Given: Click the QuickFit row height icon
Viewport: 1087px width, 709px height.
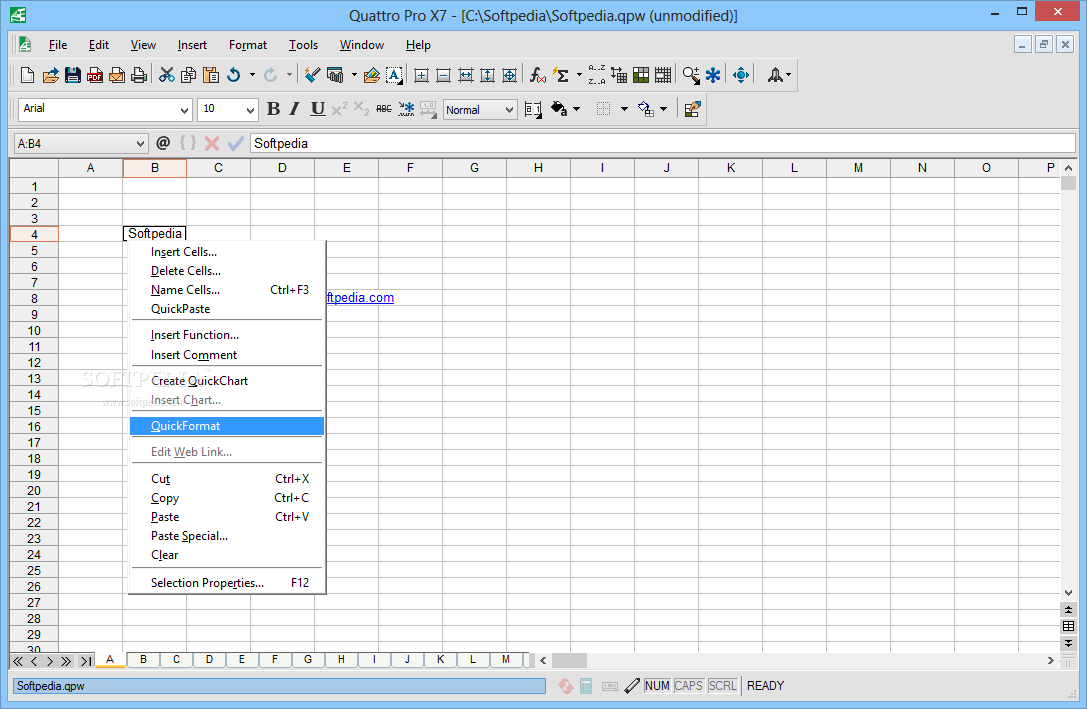Looking at the screenshot, I should [488, 75].
